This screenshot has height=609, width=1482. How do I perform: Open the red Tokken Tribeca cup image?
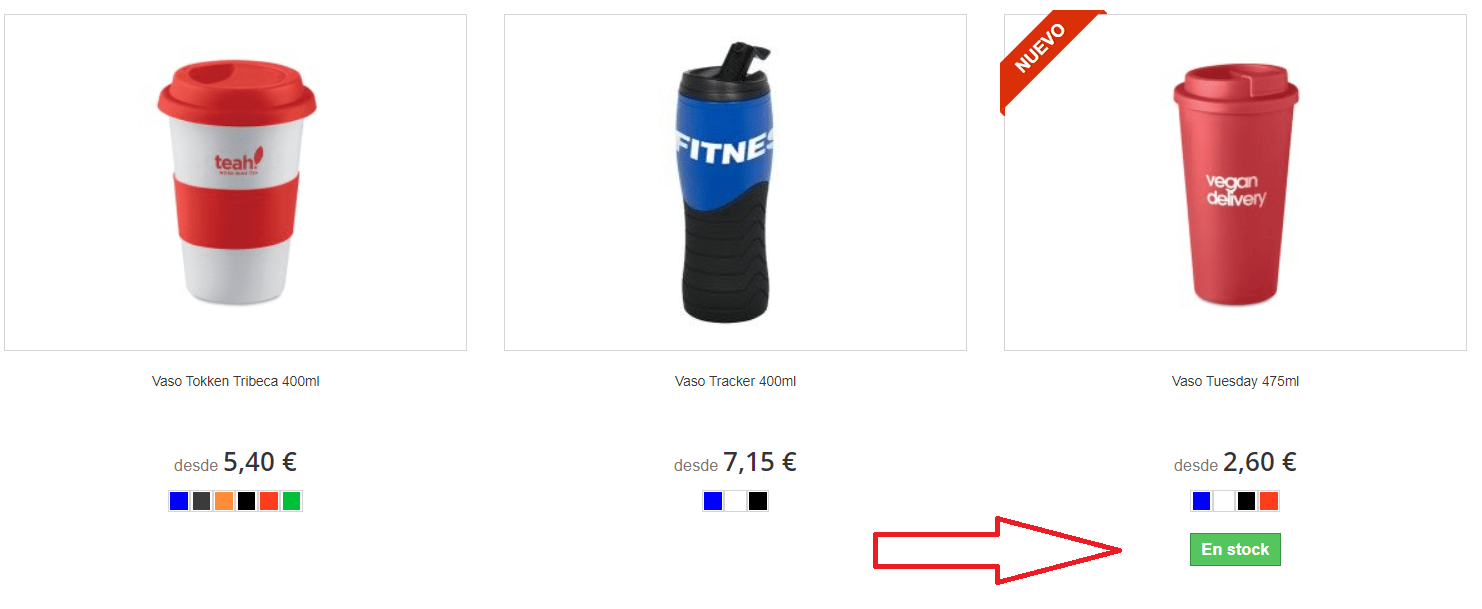(x=236, y=182)
